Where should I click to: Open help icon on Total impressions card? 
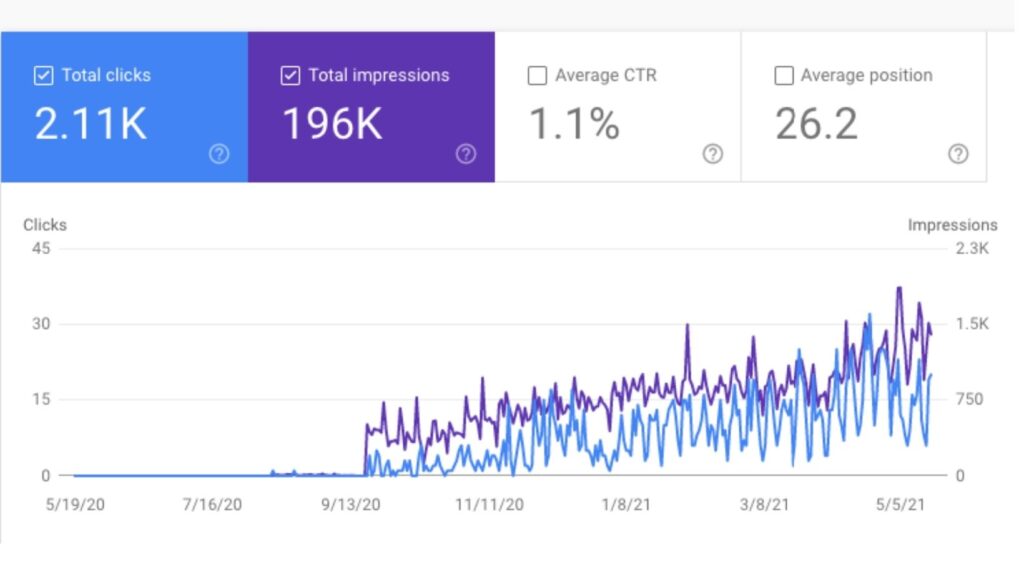pyautogui.click(x=465, y=154)
